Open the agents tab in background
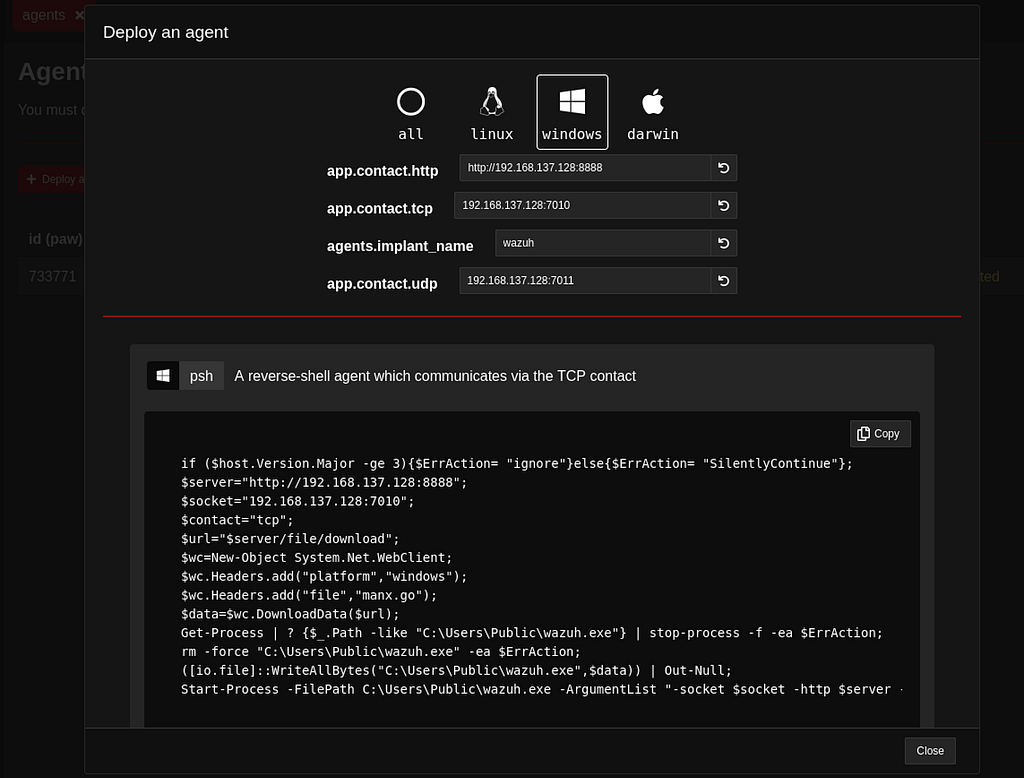 coord(44,15)
